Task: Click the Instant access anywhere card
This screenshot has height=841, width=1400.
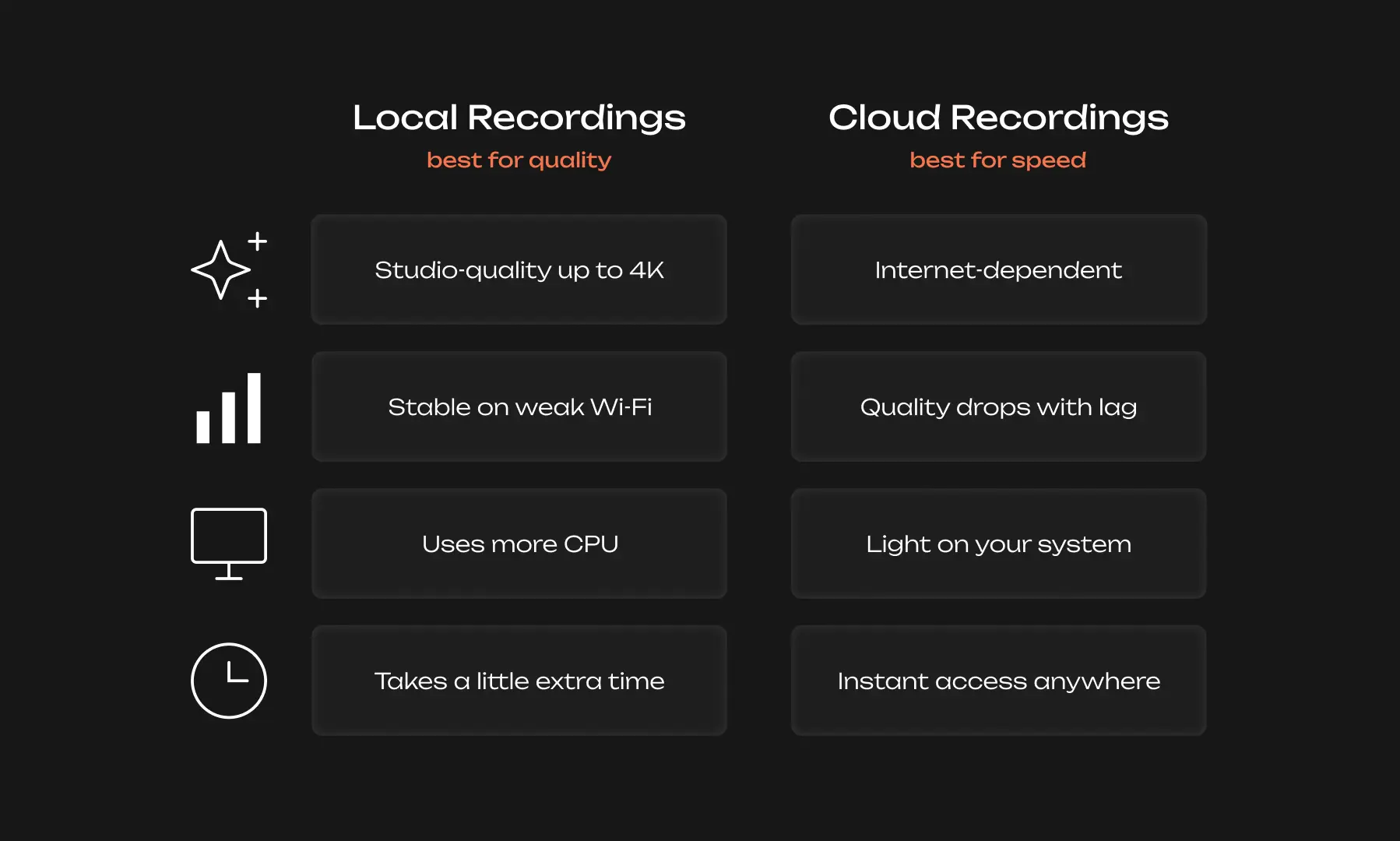Action: tap(998, 681)
